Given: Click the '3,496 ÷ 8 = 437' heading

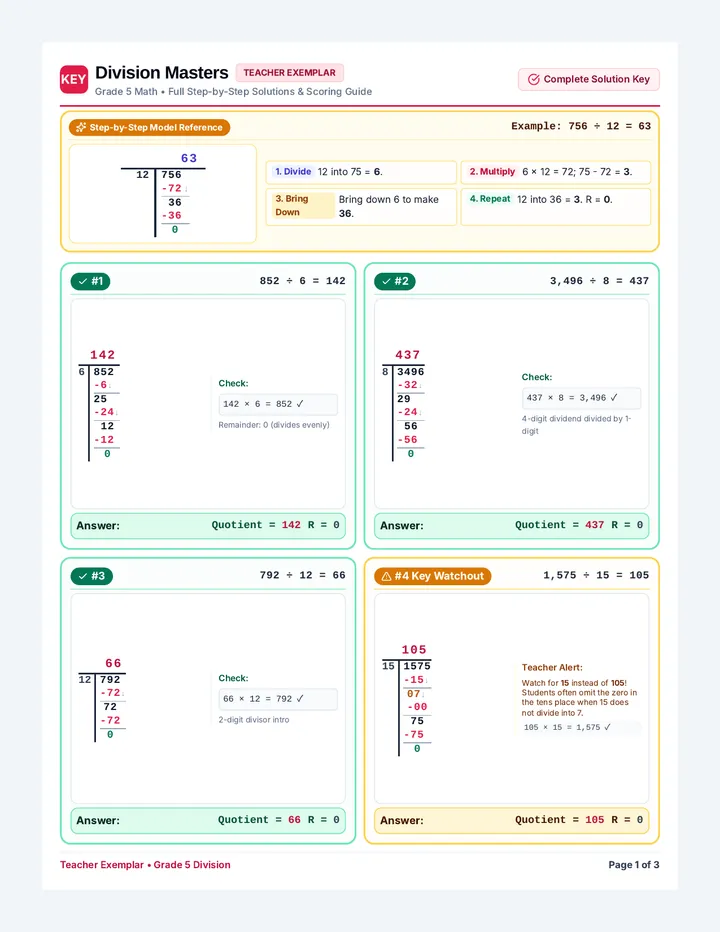Looking at the screenshot, I should coord(599,281).
